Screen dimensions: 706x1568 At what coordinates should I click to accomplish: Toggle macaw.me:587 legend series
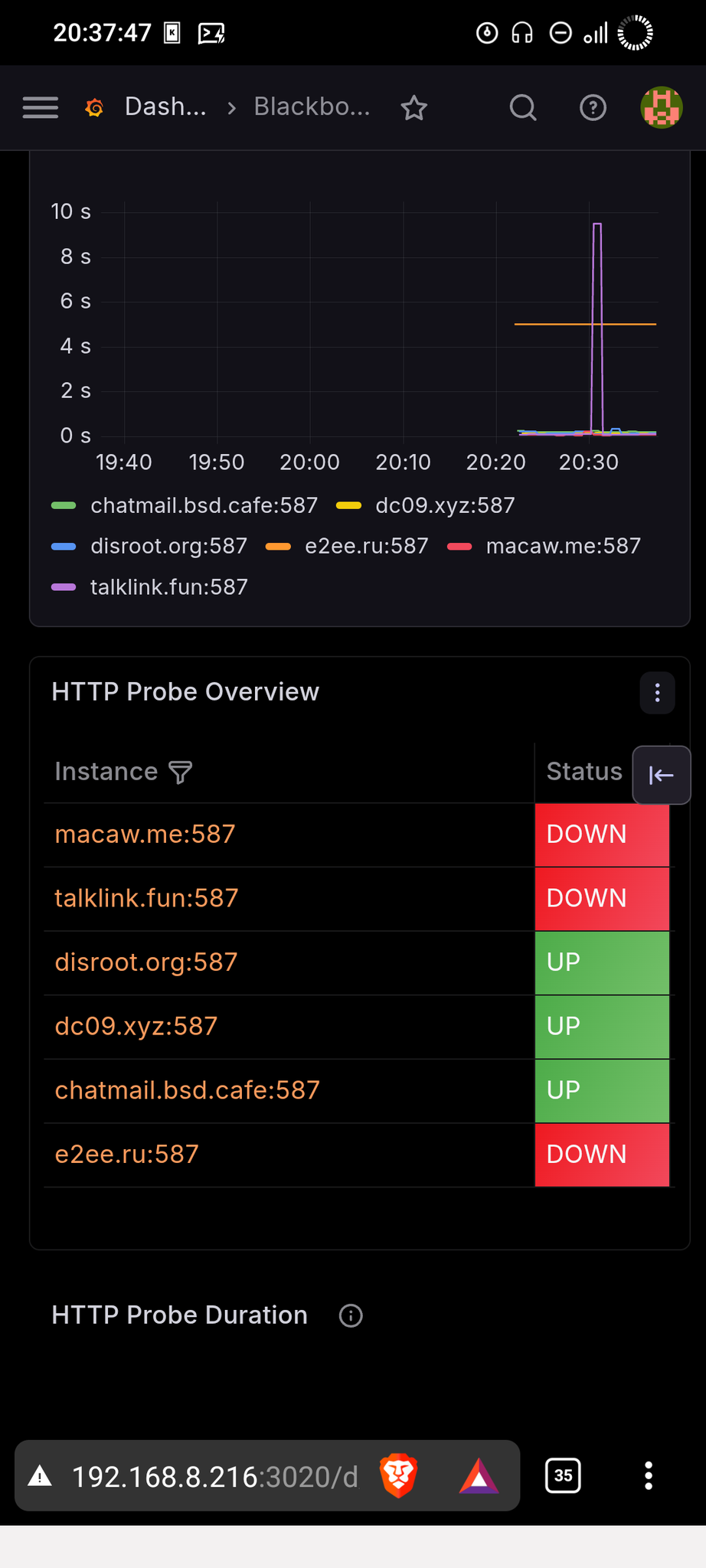tap(563, 546)
